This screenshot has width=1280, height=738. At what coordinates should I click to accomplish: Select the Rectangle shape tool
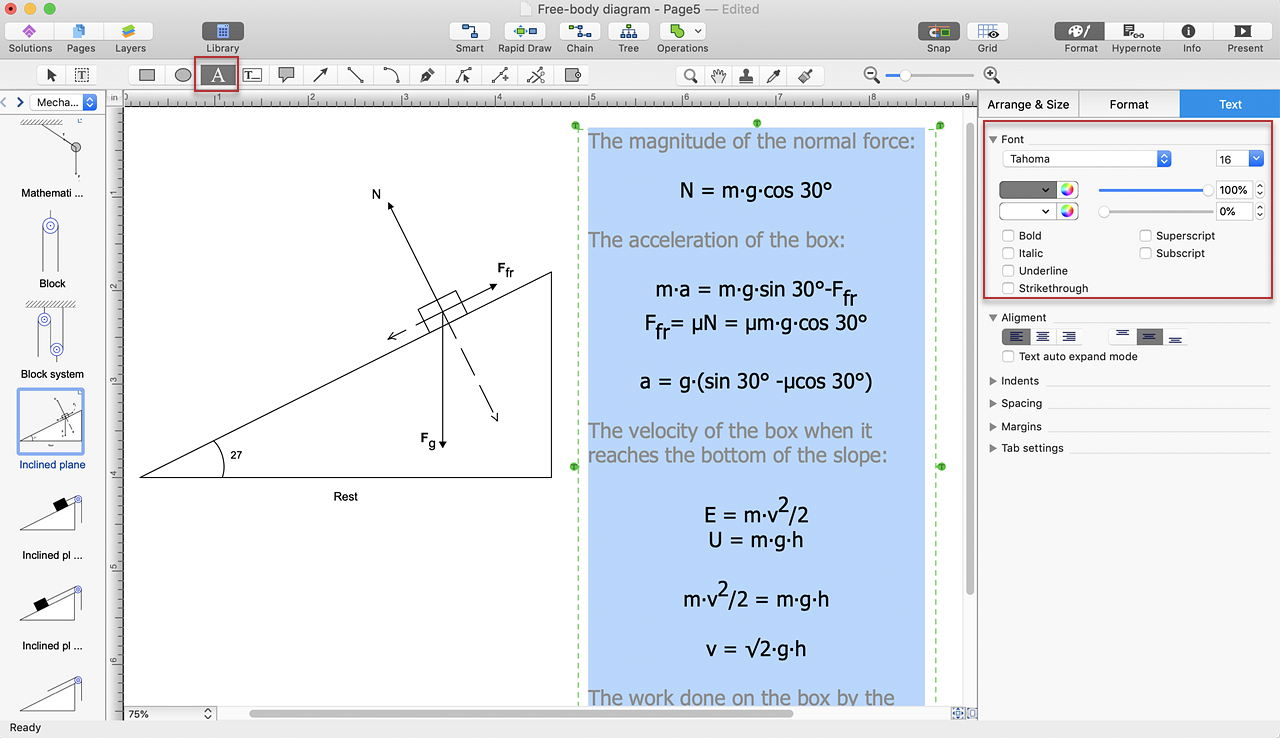147,75
